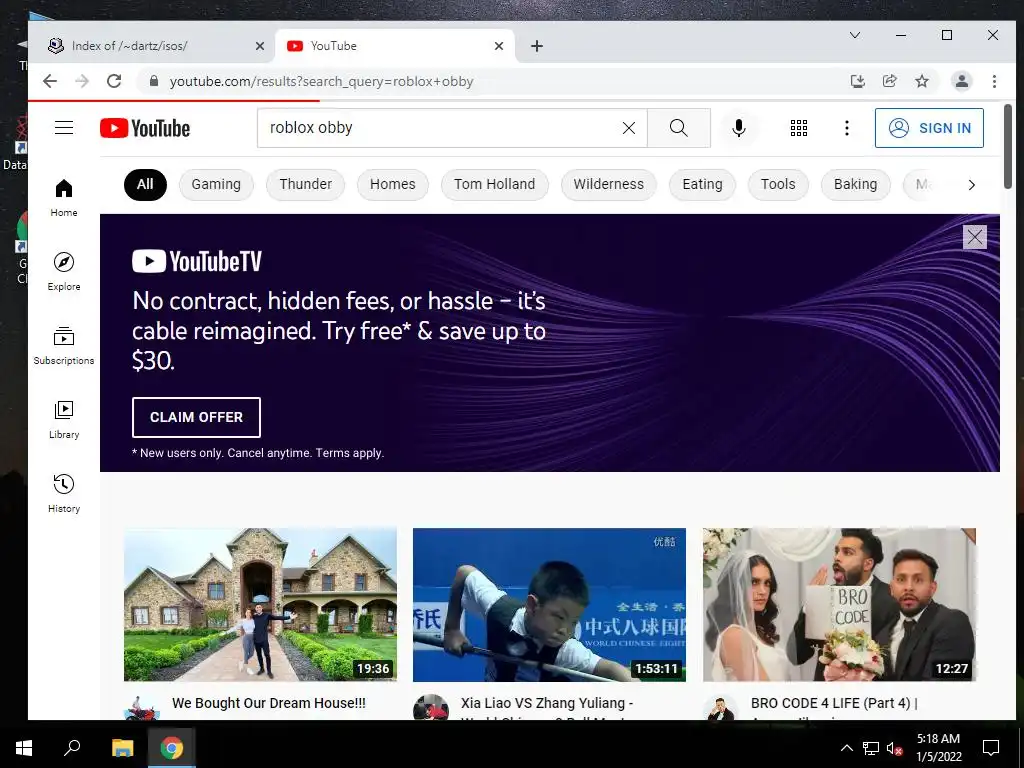View site lock information icon
Viewport: 1024px width, 768px height.
pyautogui.click(x=154, y=81)
